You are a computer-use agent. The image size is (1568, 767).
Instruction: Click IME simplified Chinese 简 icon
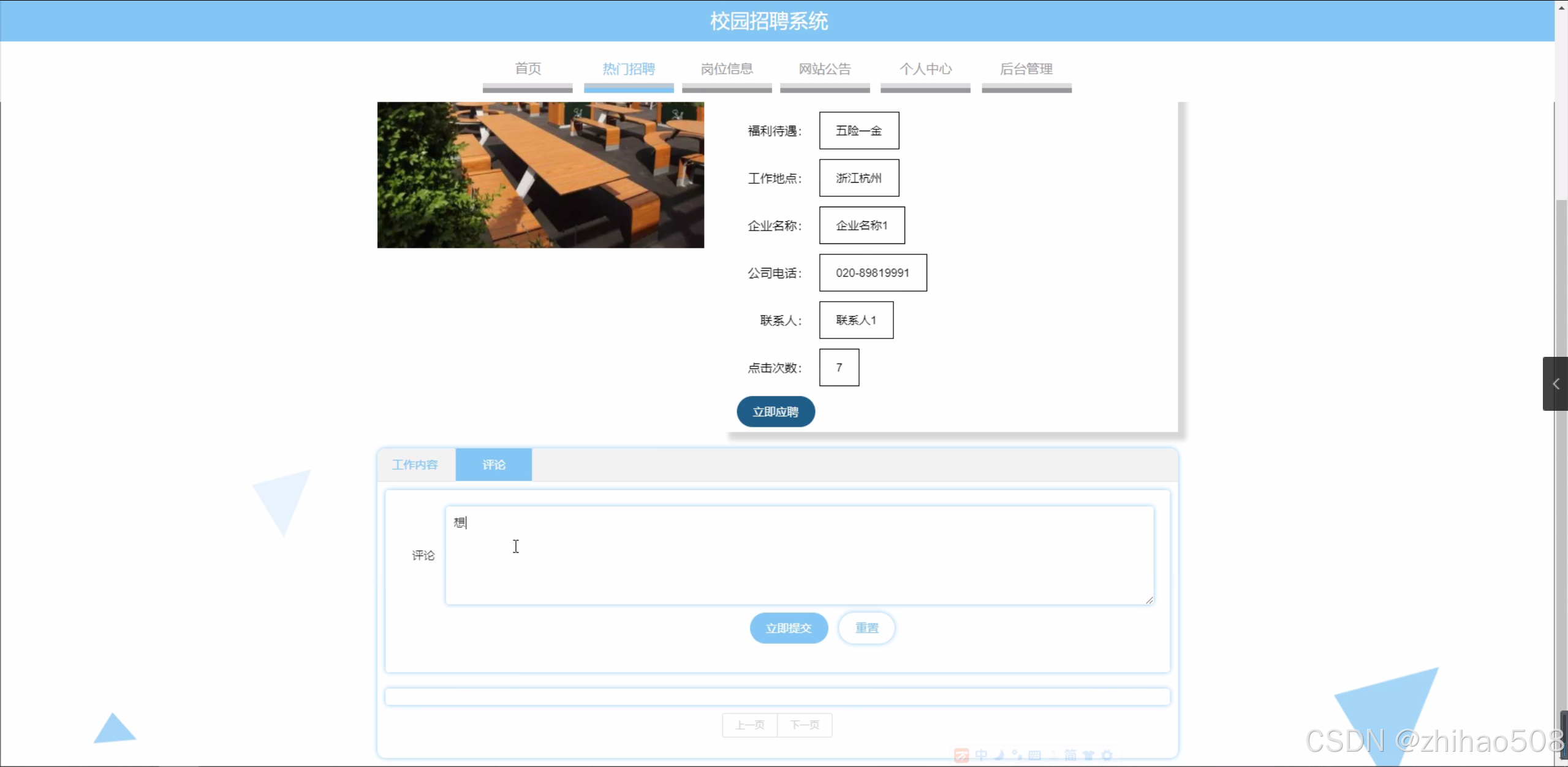click(x=1070, y=755)
